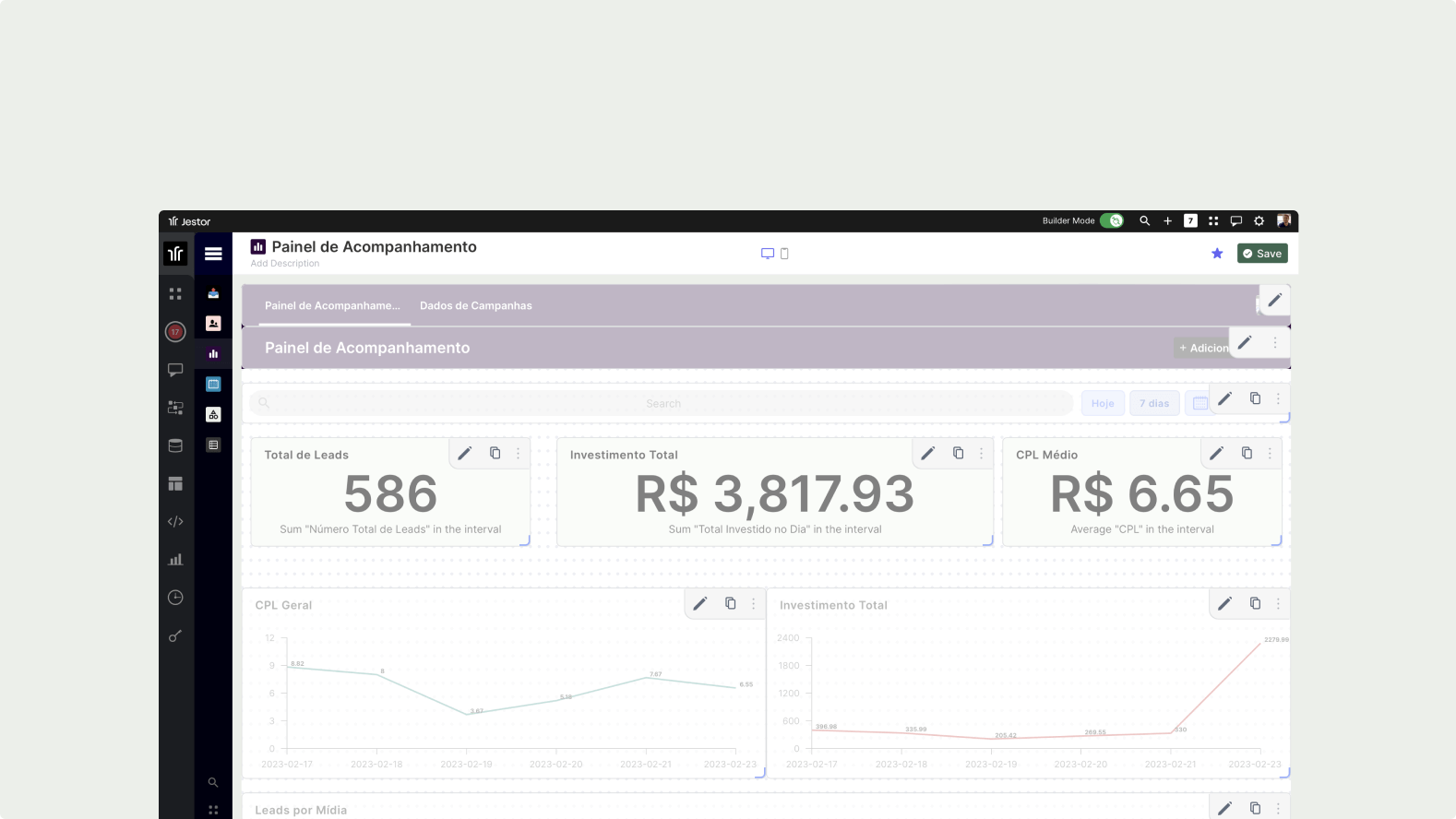This screenshot has width=1456, height=819.
Task: Edit the Painel de Acompanhamento header block
Action: pos(1245,342)
